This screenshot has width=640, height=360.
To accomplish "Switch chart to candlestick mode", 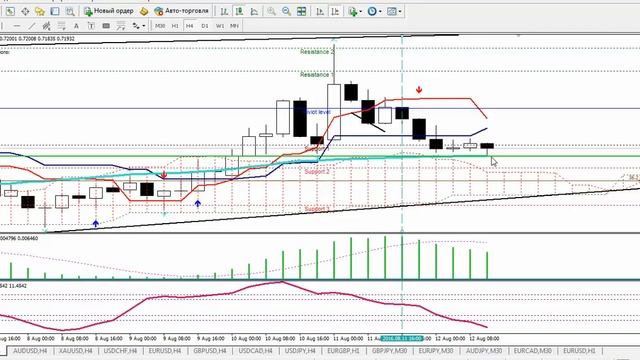I will 239,11.
